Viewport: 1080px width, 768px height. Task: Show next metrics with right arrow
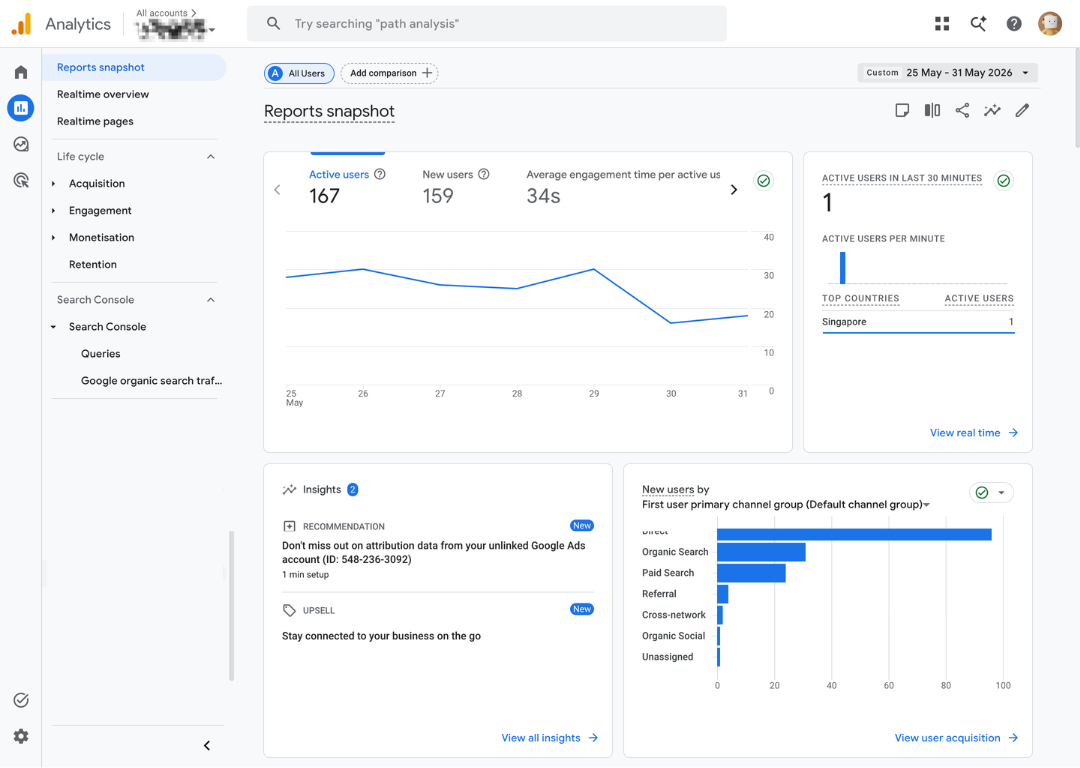click(734, 189)
